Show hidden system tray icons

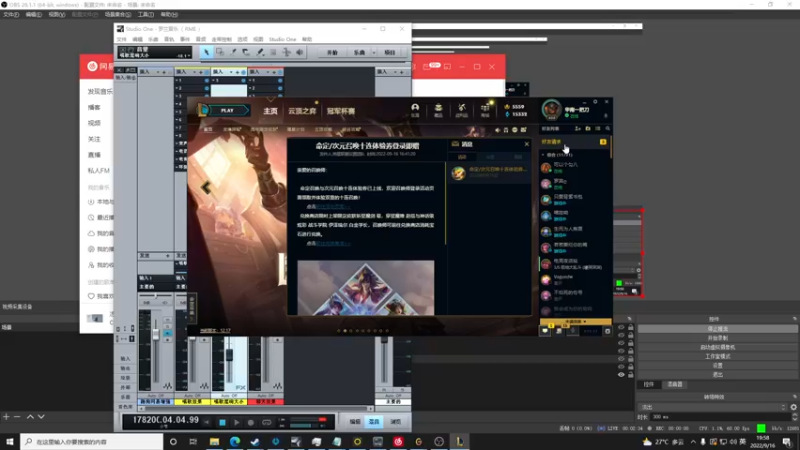(x=693, y=442)
